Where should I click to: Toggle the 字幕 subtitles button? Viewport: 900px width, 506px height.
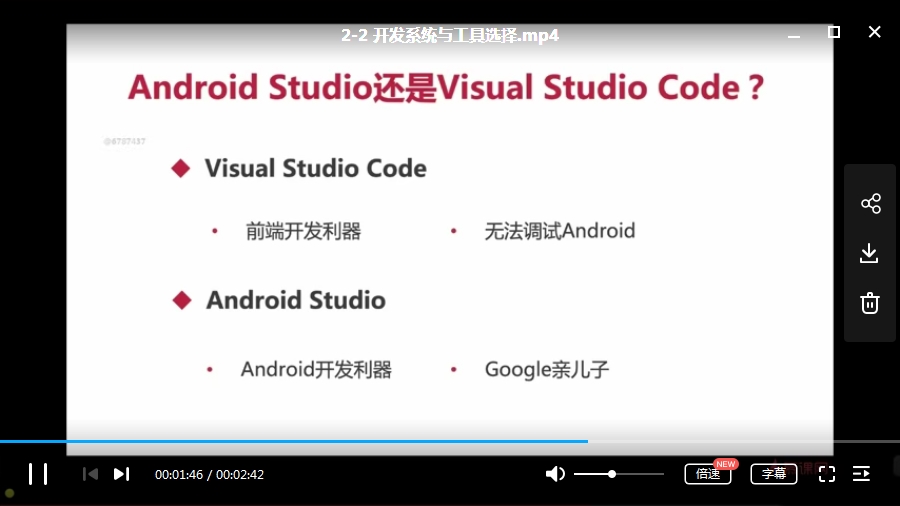pyautogui.click(x=774, y=474)
